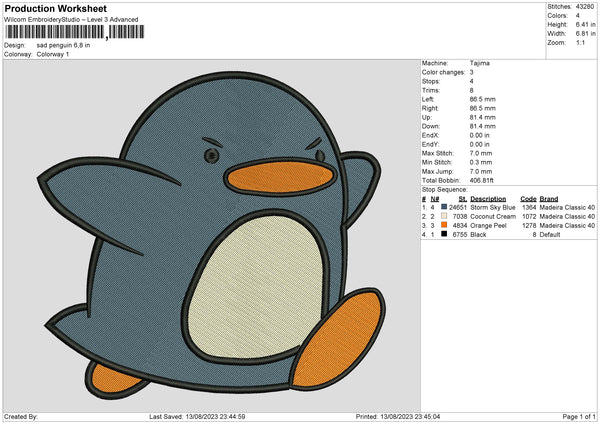The width and height of the screenshot is (600, 424).
Task: Click the Height value 6.41 in
Action: point(585,24)
